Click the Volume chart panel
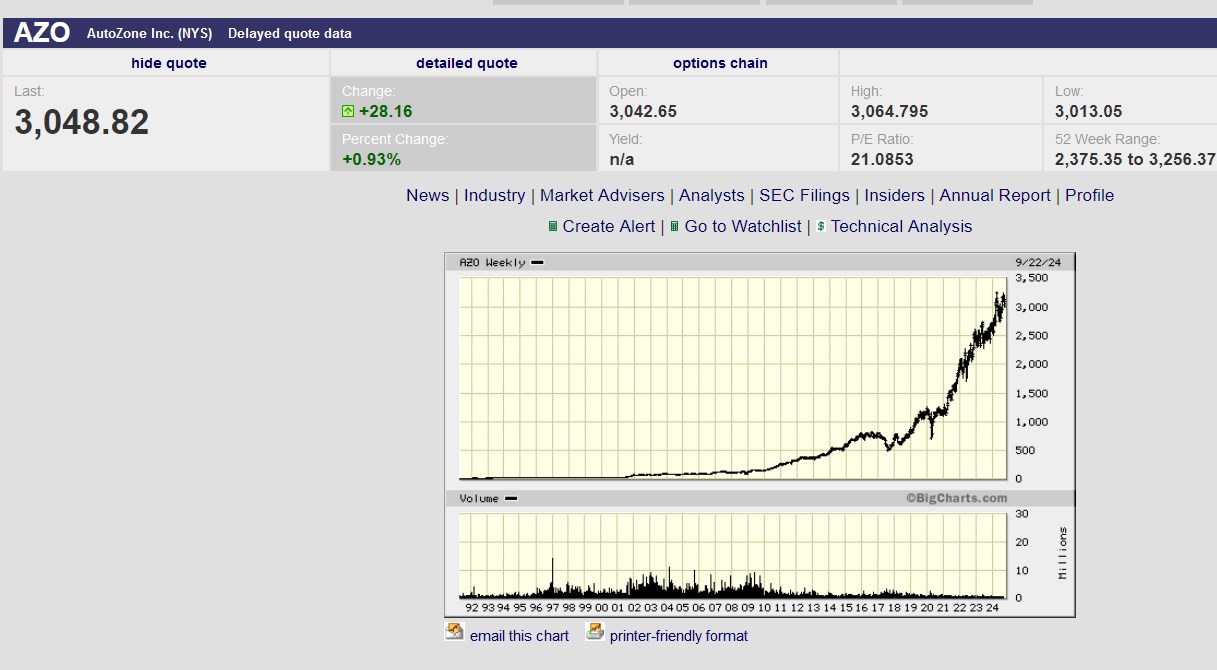Viewport: 1217px width, 670px height. pos(733,555)
